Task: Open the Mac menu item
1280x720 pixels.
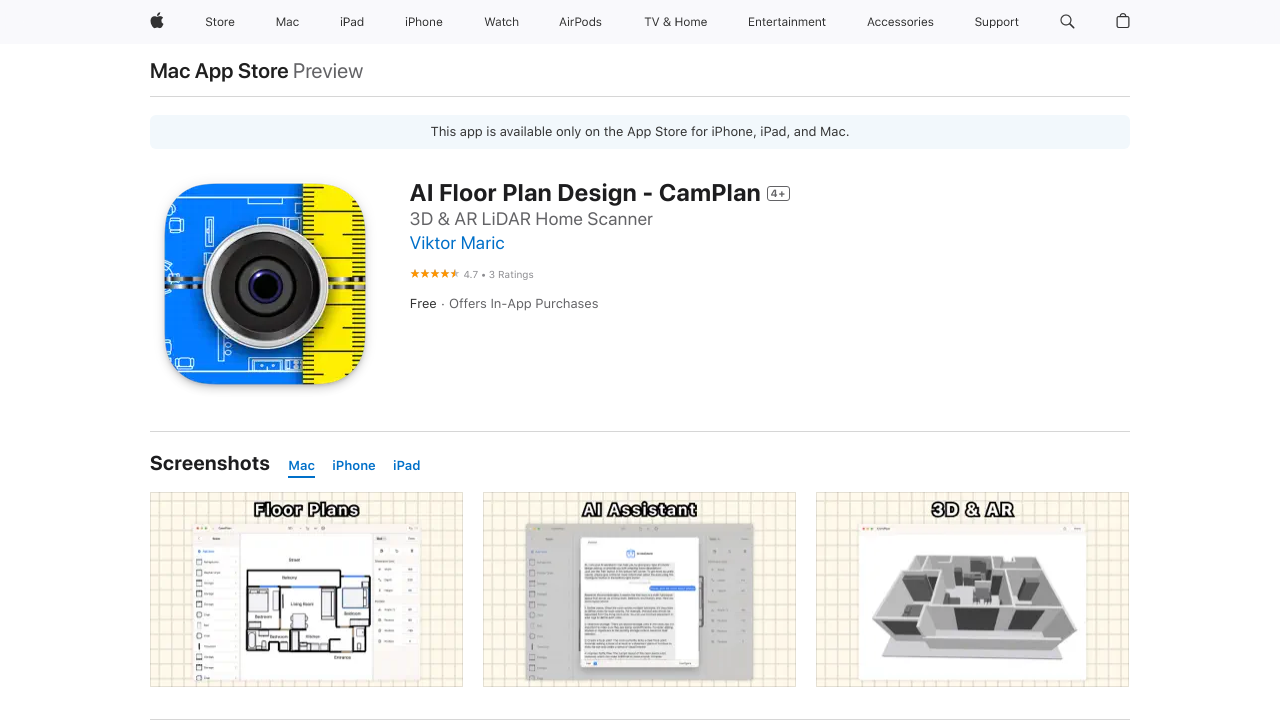Action: [x=287, y=22]
